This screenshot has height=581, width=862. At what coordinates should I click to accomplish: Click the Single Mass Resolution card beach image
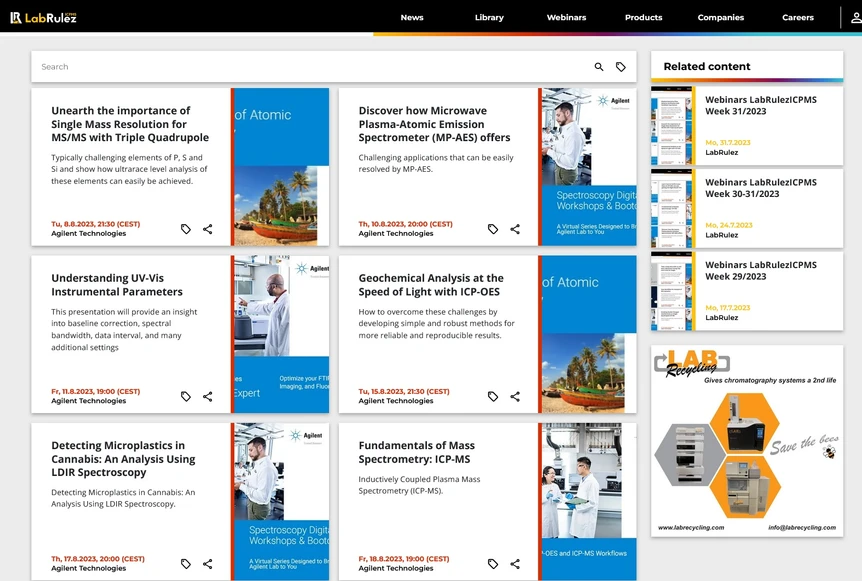281,167
